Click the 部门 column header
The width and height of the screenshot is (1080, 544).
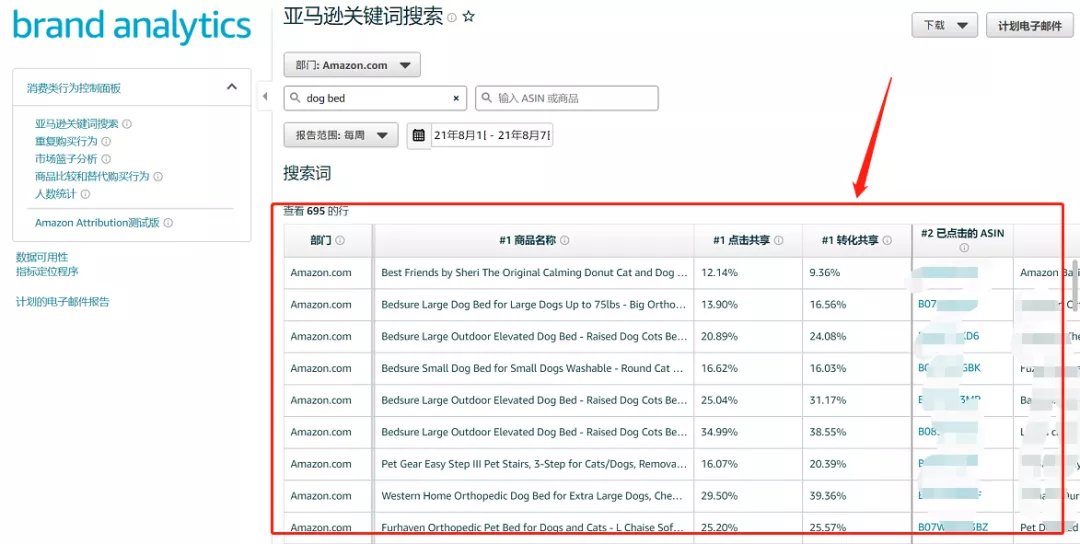click(x=328, y=240)
